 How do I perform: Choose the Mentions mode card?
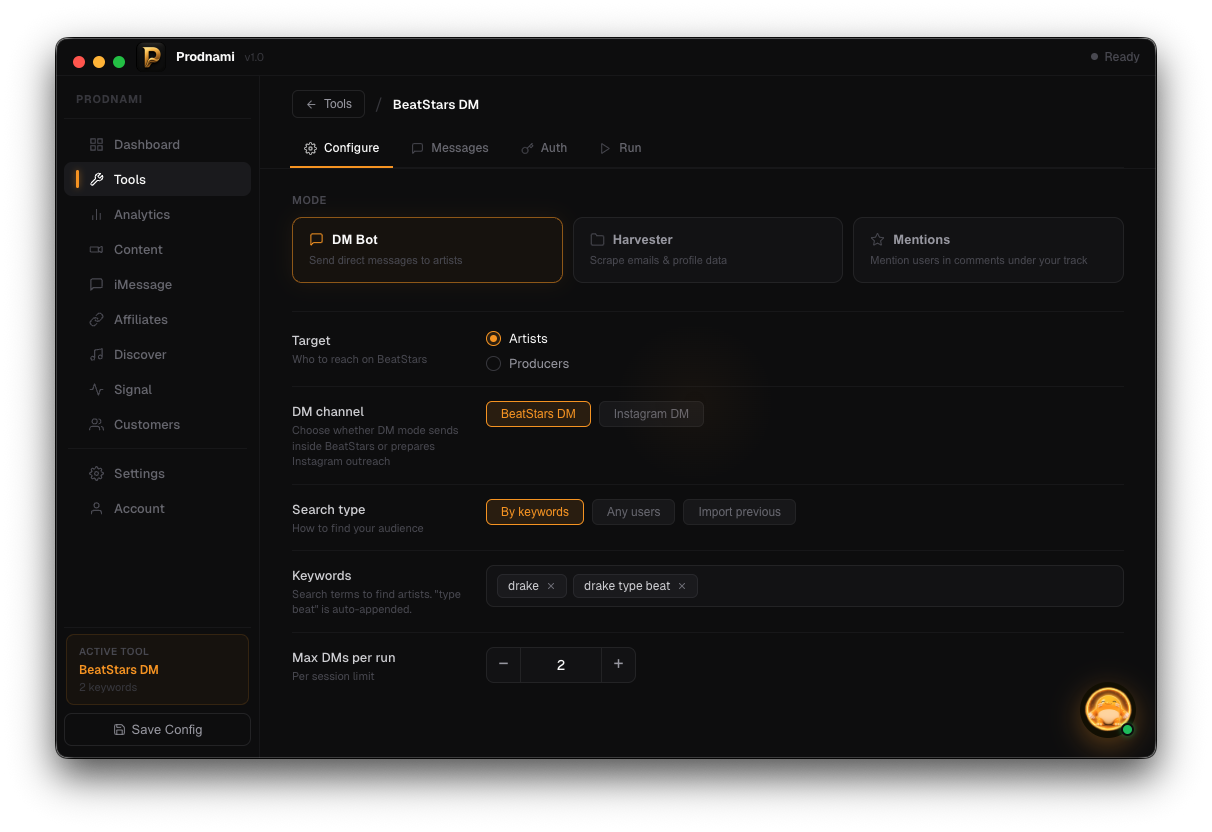[x=988, y=250]
